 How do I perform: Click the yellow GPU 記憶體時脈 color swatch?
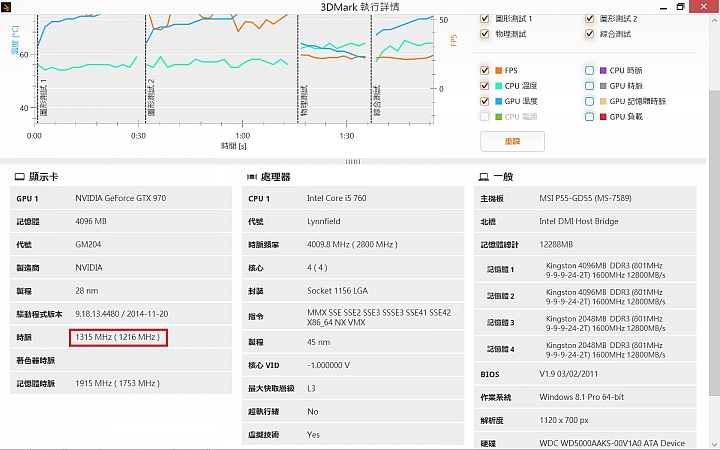point(603,101)
